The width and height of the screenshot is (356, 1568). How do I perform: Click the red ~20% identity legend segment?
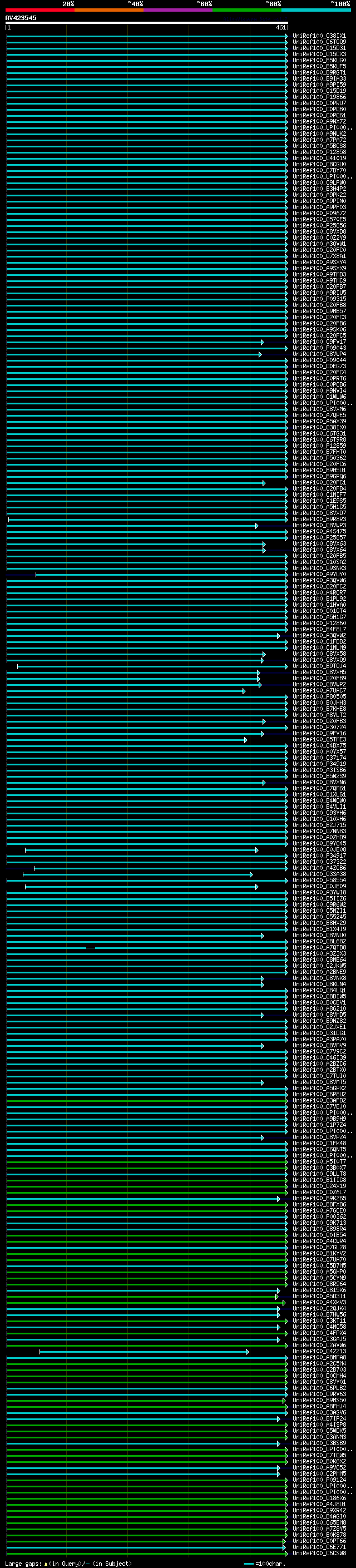click(x=40, y=10)
